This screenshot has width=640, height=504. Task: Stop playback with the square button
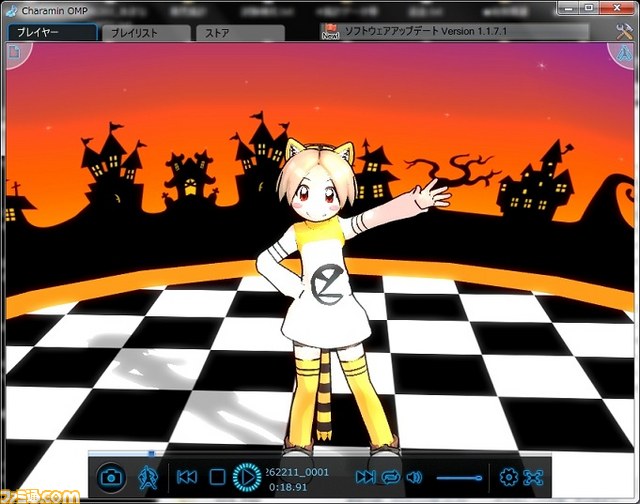tap(217, 477)
